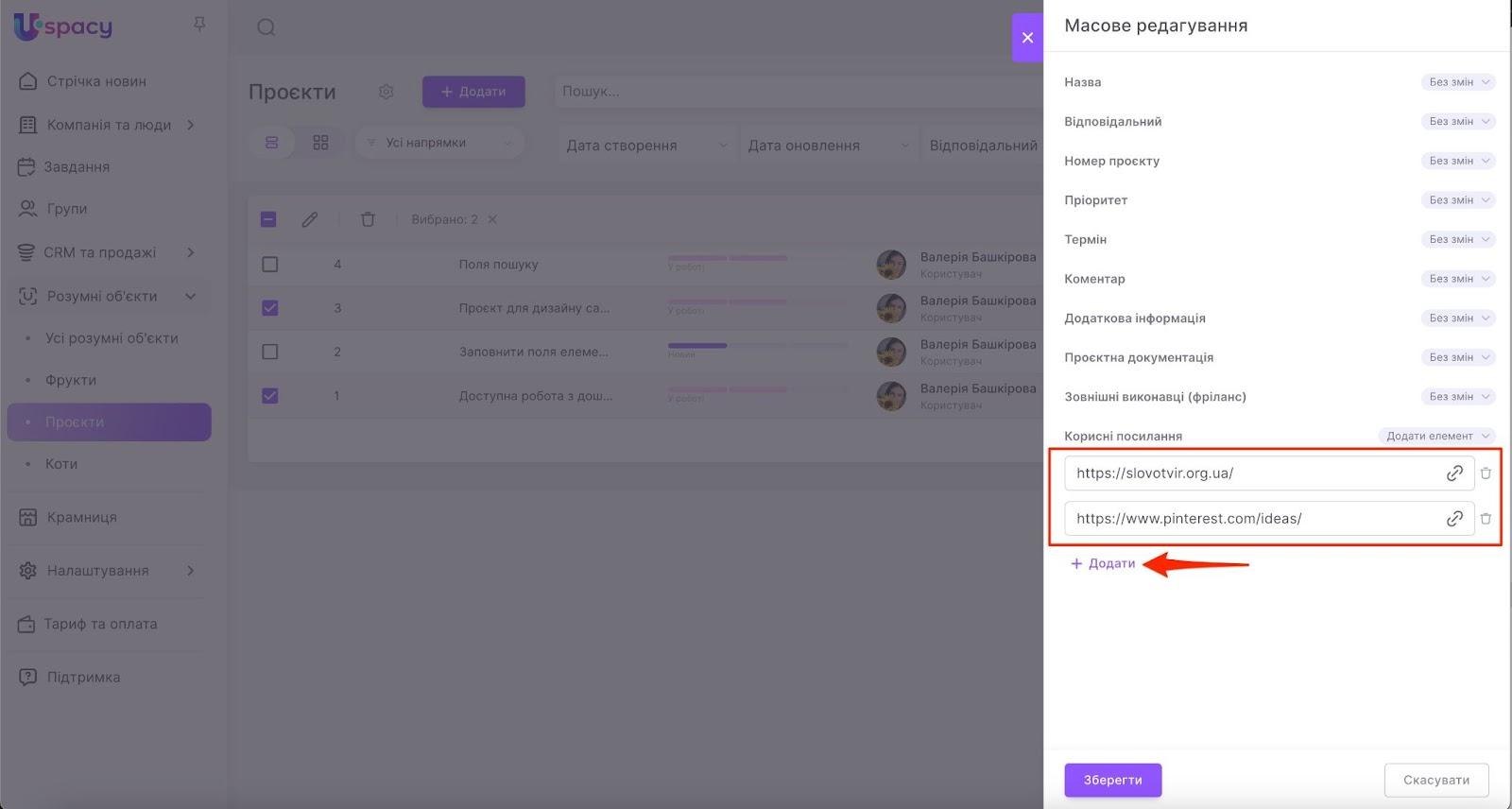
Task: Click the Uspacy logo
Action: (63, 26)
